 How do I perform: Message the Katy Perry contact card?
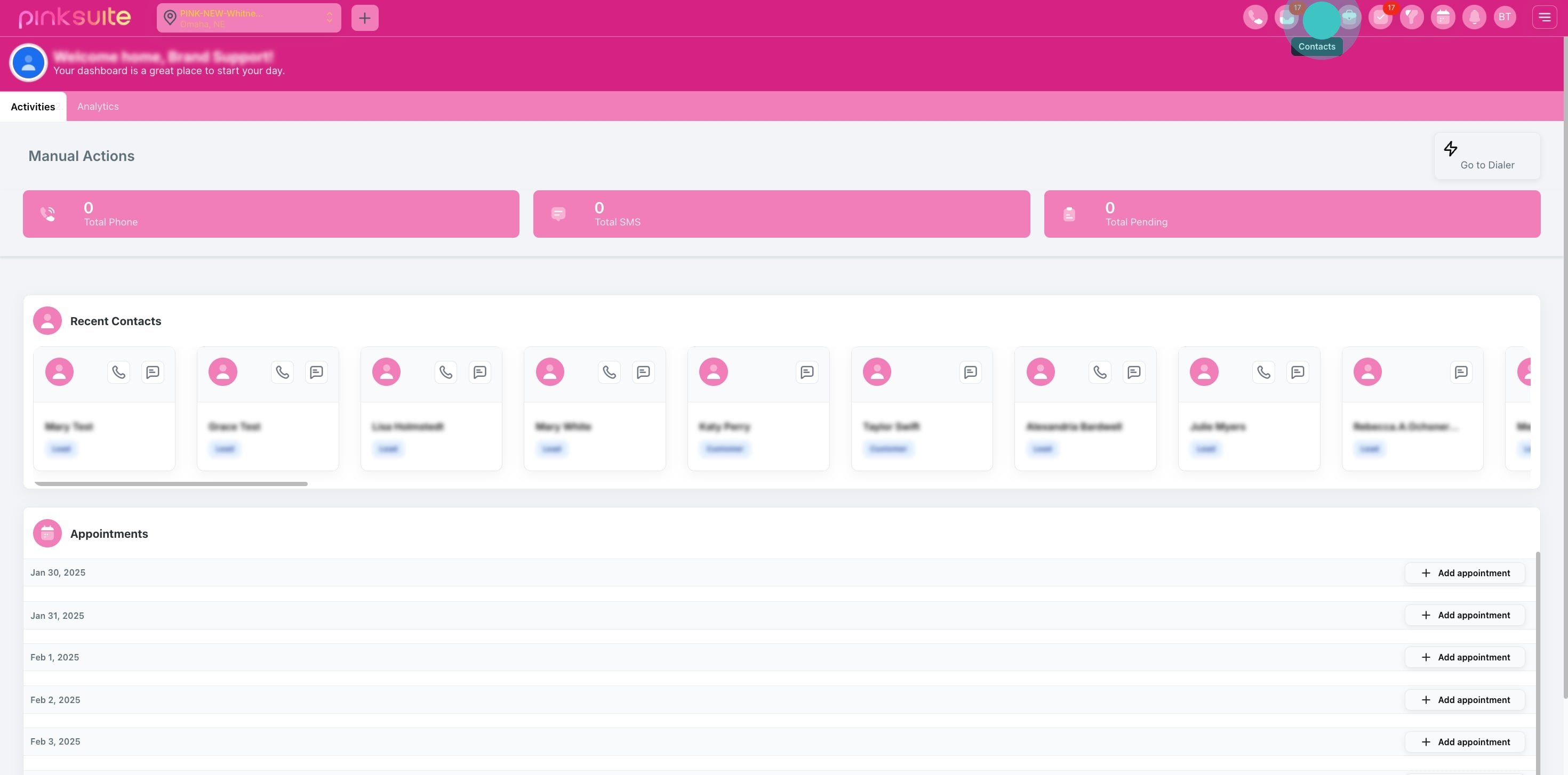(x=806, y=372)
